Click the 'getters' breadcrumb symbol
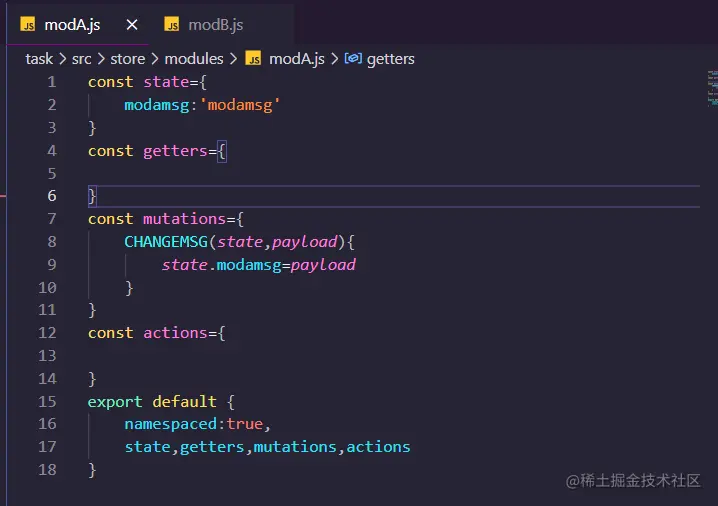 click(x=390, y=59)
